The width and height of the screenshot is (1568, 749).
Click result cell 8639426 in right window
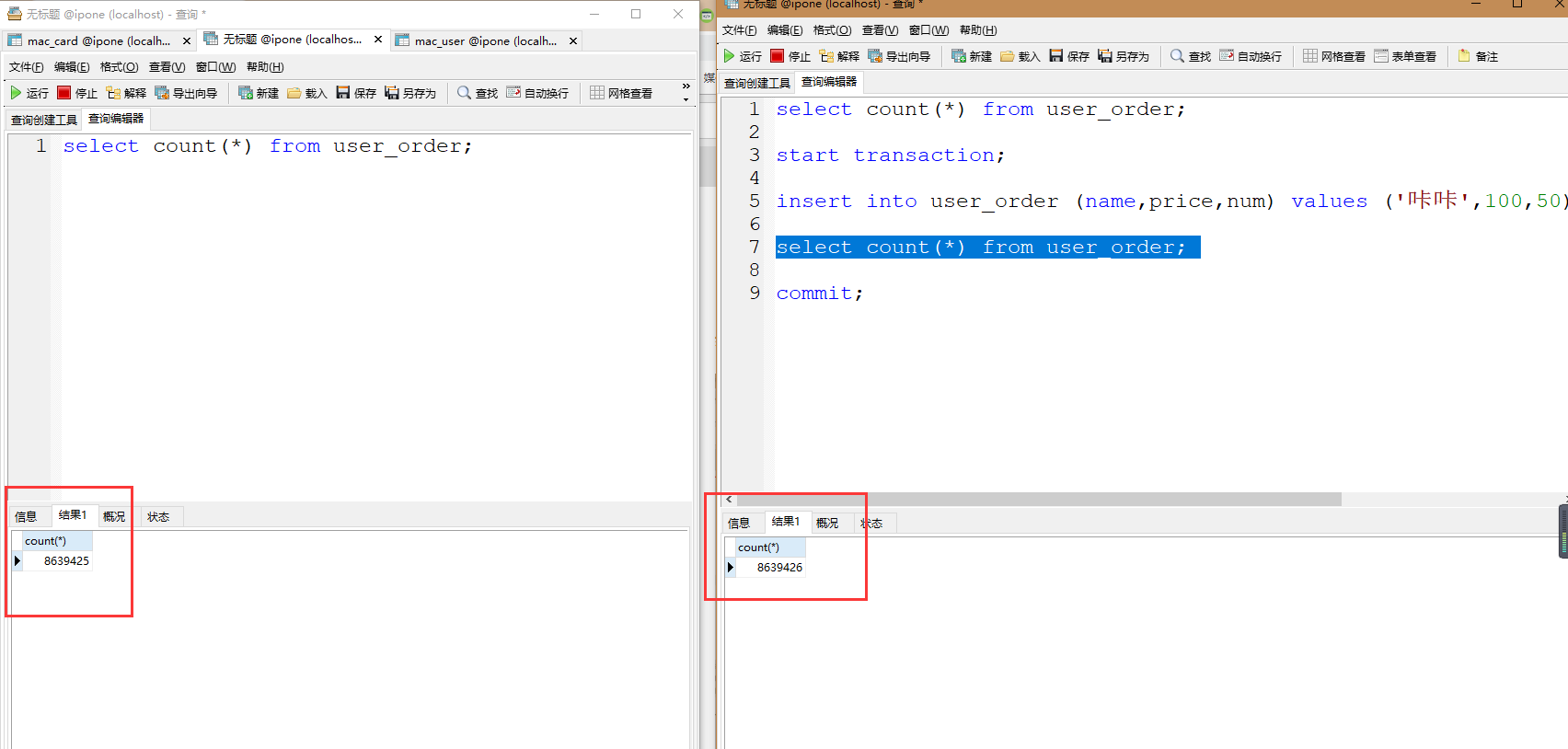[x=771, y=568]
